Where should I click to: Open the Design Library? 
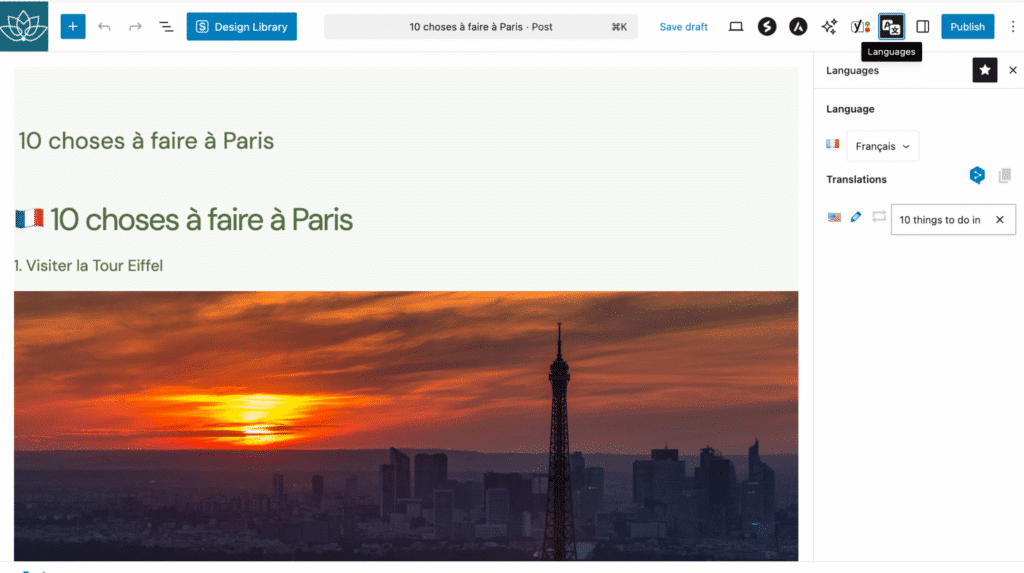point(242,27)
